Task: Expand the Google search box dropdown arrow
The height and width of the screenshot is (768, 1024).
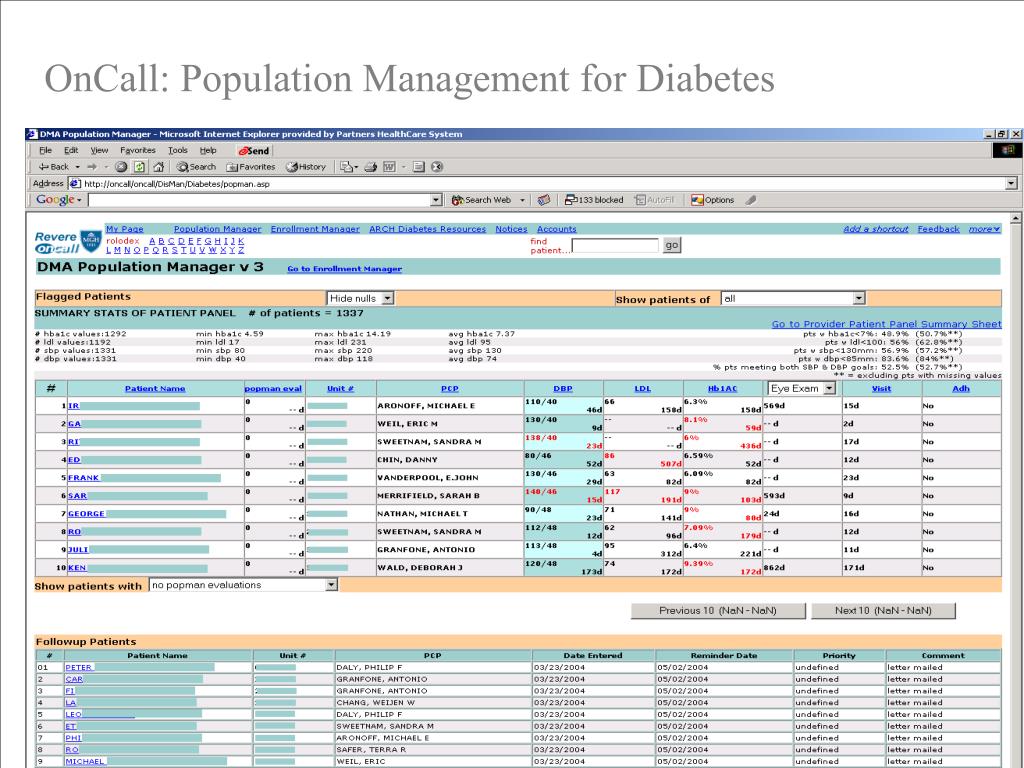Action: pyautogui.click(x=437, y=200)
